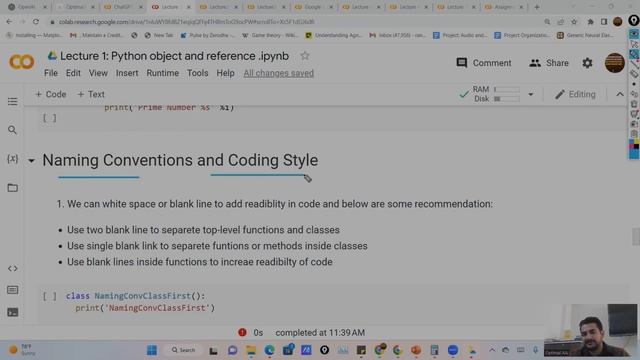Image resolution: width=640 pixels, height=360 pixels.
Task: Add a new Text cell
Action: tap(91, 94)
